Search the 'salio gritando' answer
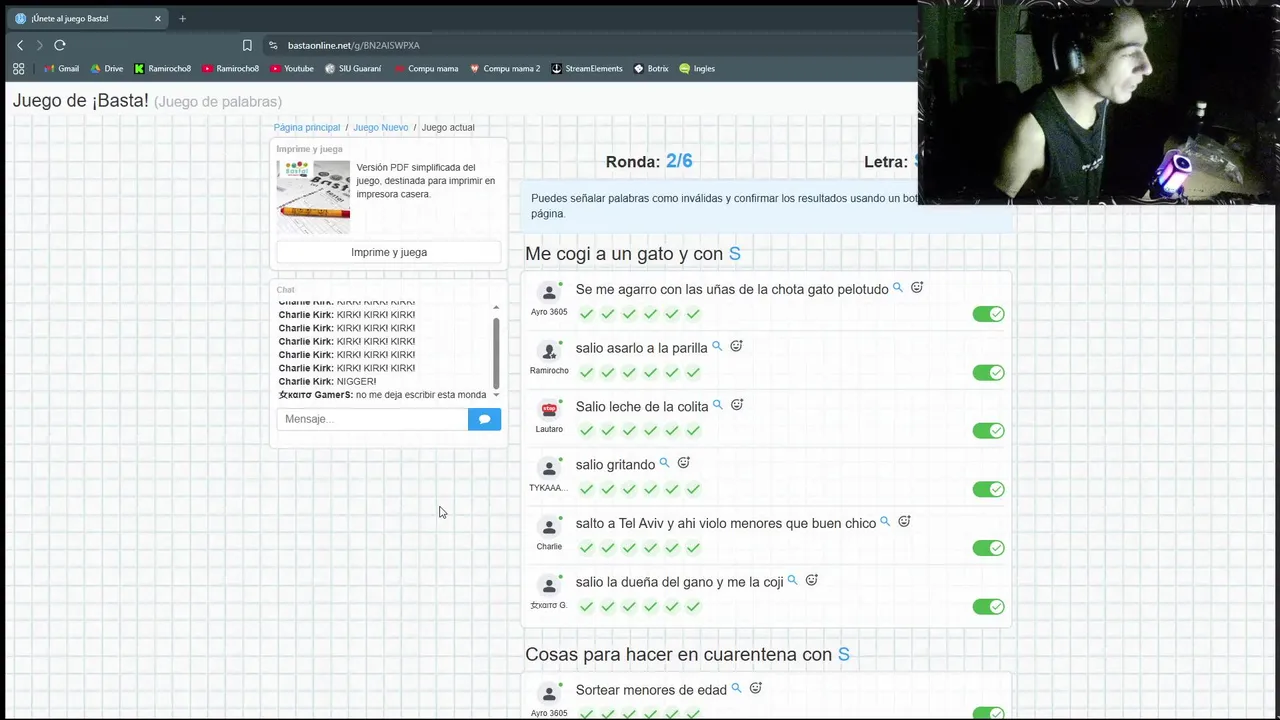1280x720 pixels. coord(665,463)
